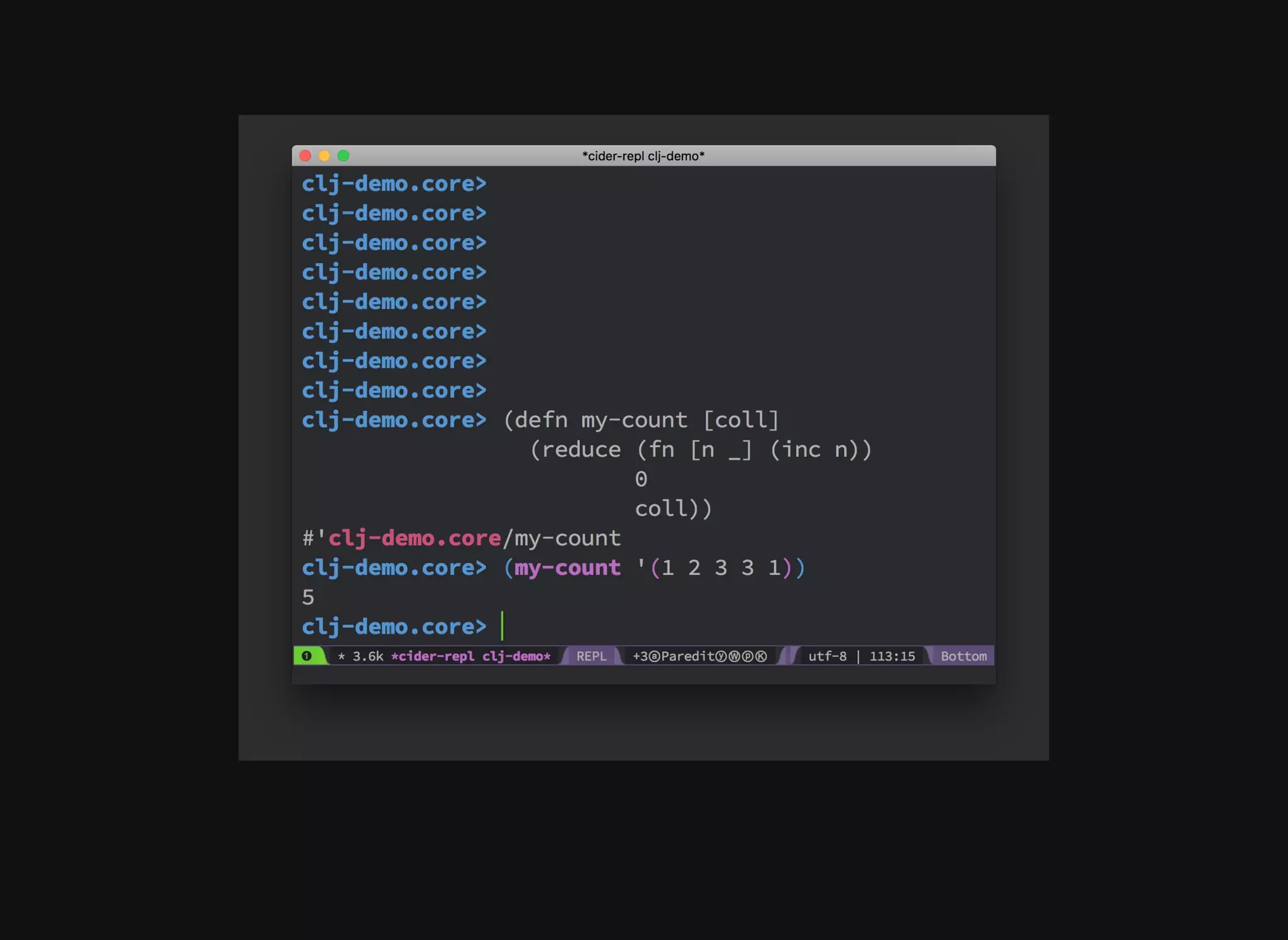Click the yellow minimize window button
Viewport: 1288px width, 940px height.
tap(325, 155)
